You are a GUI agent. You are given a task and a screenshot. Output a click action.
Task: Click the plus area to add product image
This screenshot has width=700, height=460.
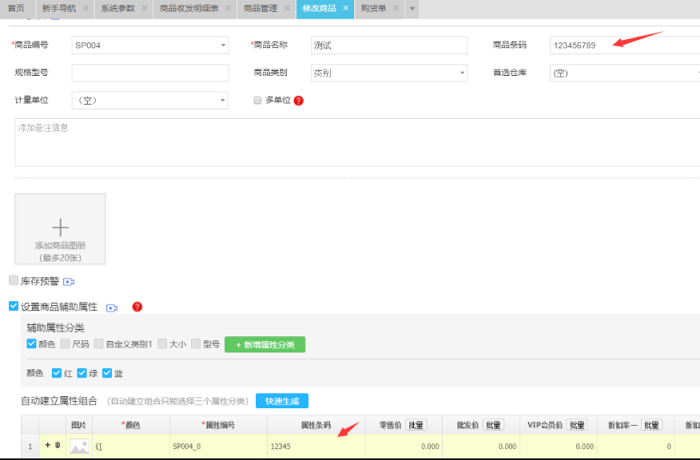coord(60,227)
